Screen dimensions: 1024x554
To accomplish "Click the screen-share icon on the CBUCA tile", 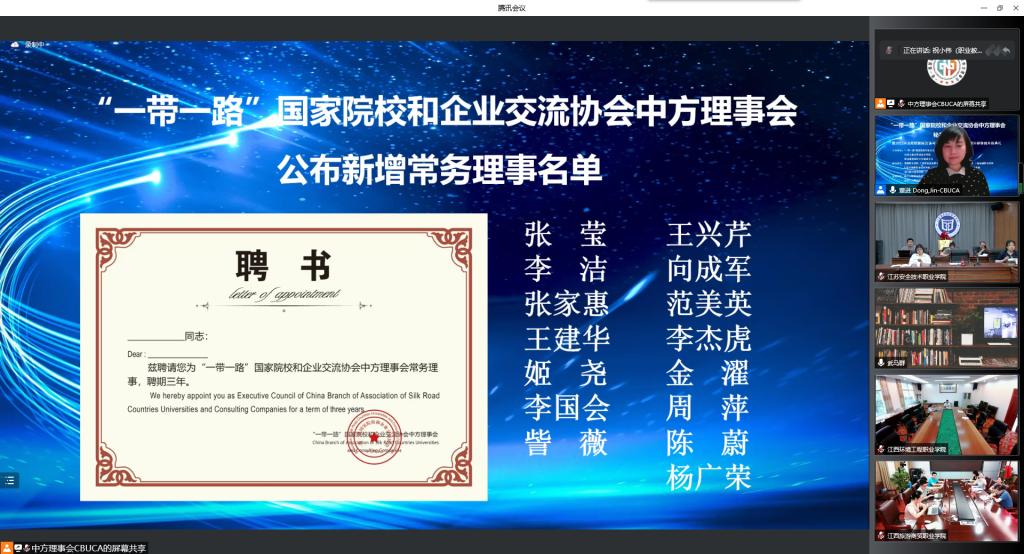I will [891, 103].
